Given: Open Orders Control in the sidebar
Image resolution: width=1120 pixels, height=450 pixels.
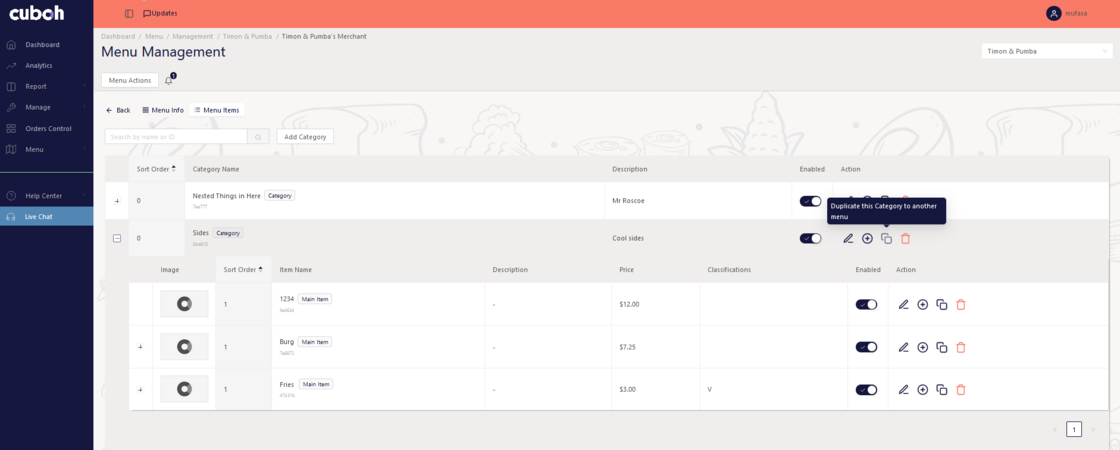Looking at the screenshot, I should click(48, 128).
